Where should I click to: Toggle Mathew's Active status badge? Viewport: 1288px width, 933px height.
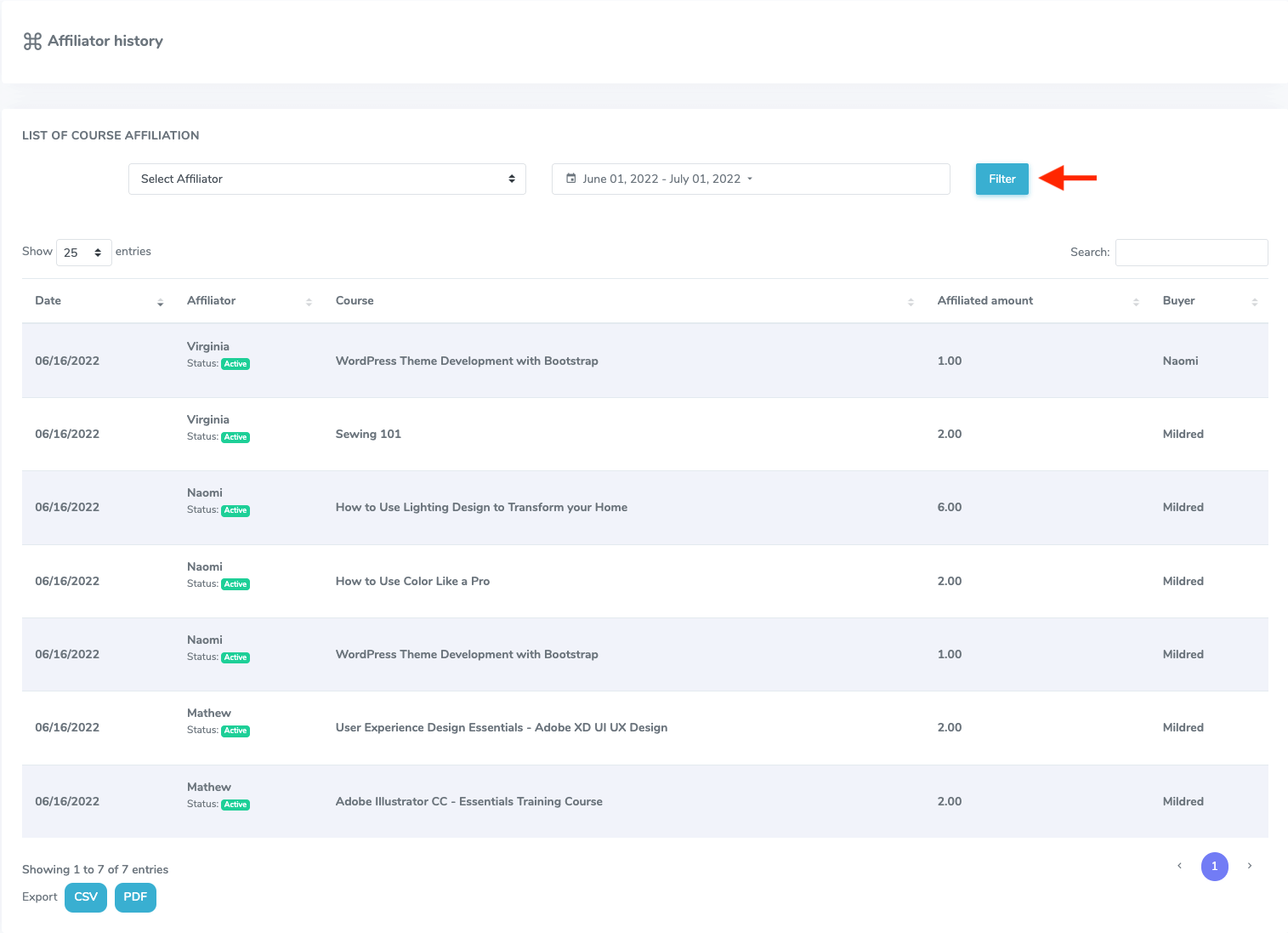tap(235, 731)
